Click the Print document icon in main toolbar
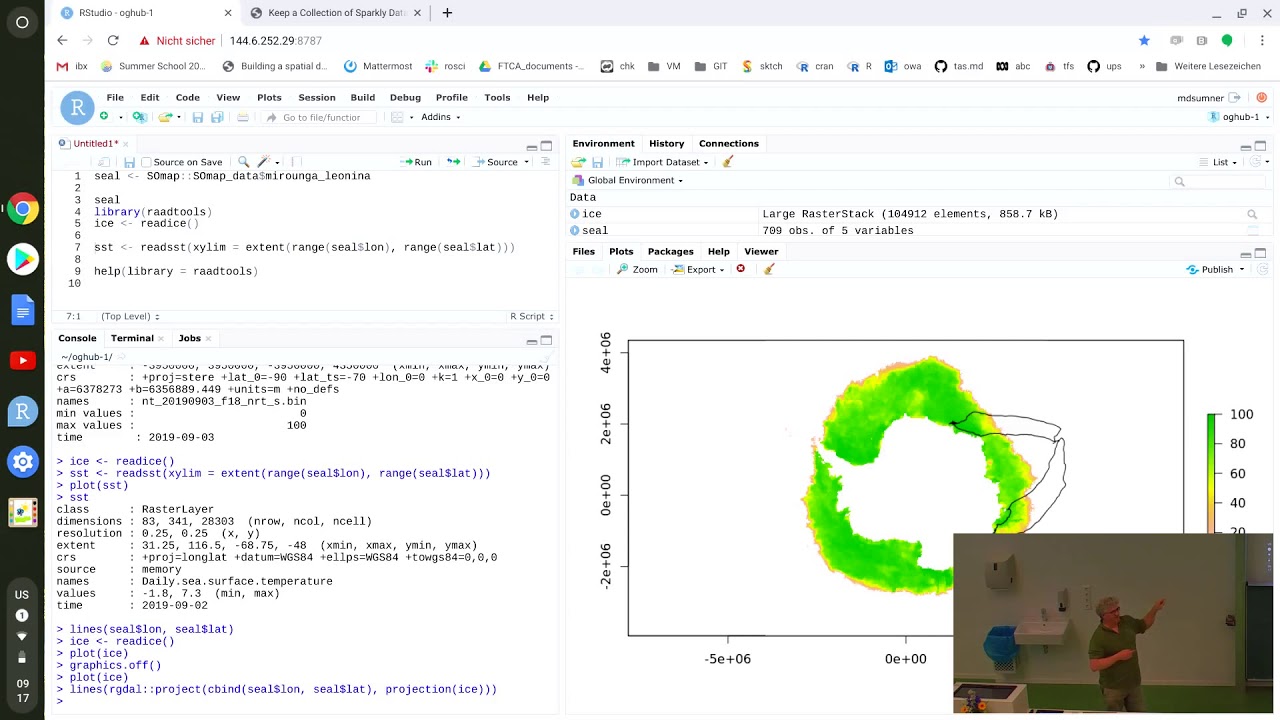The image size is (1280, 720). (242, 117)
